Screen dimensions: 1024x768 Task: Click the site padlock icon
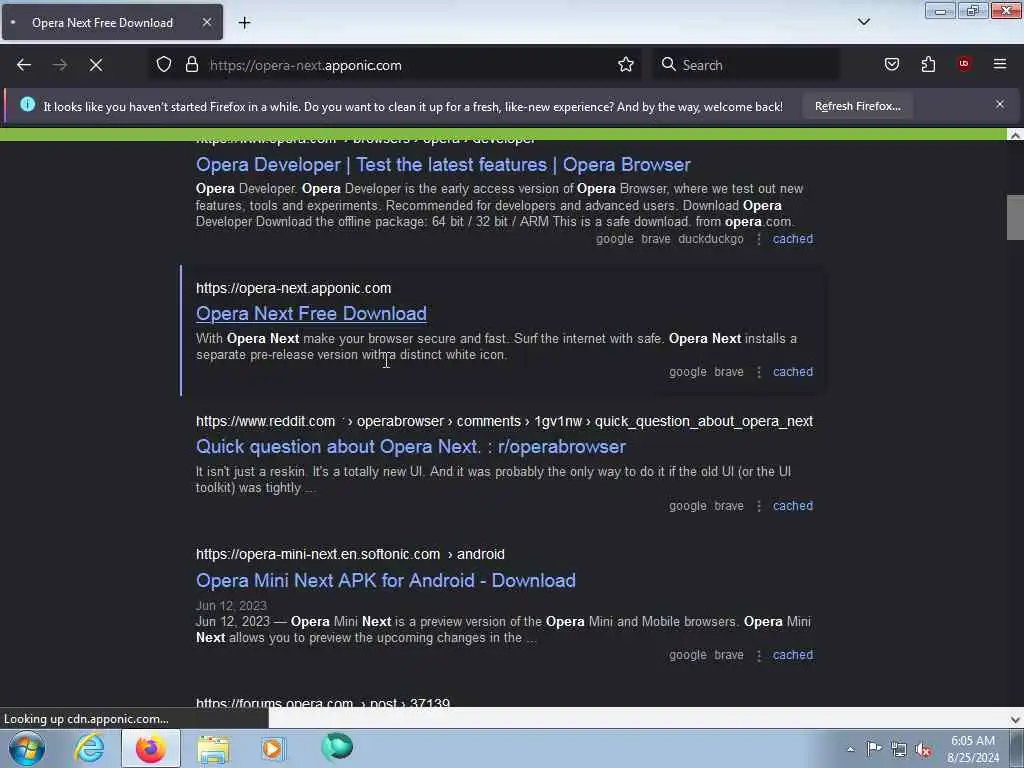click(x=192, y=65)
